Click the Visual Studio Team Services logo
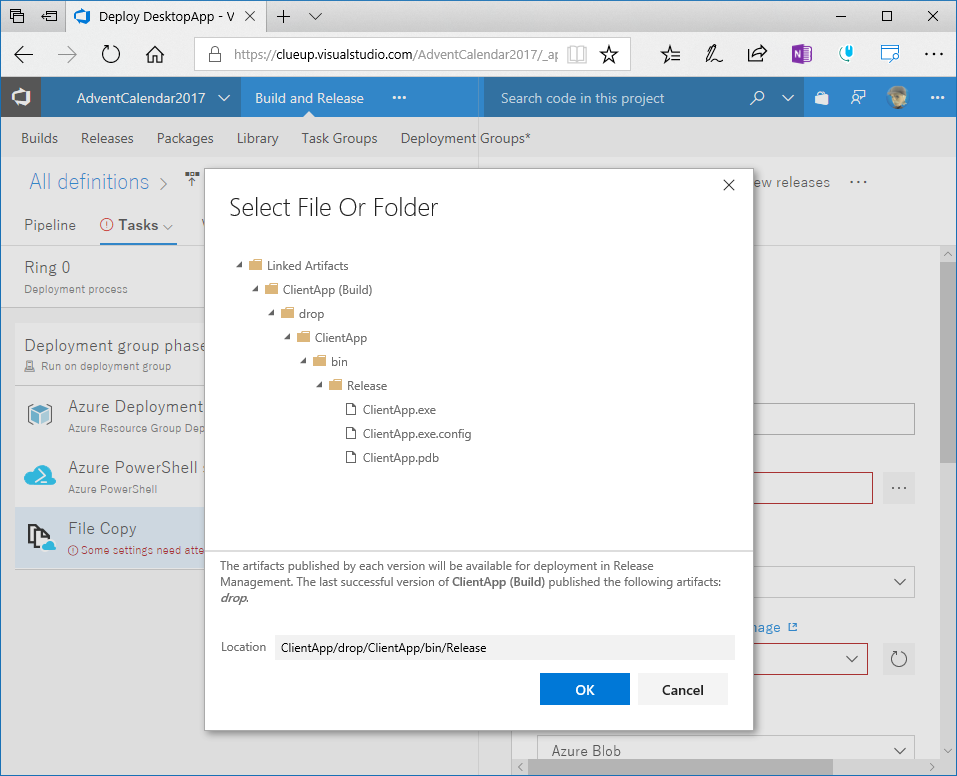The width and height of the screenshot is (957, 776). click(x=21, y=97)
